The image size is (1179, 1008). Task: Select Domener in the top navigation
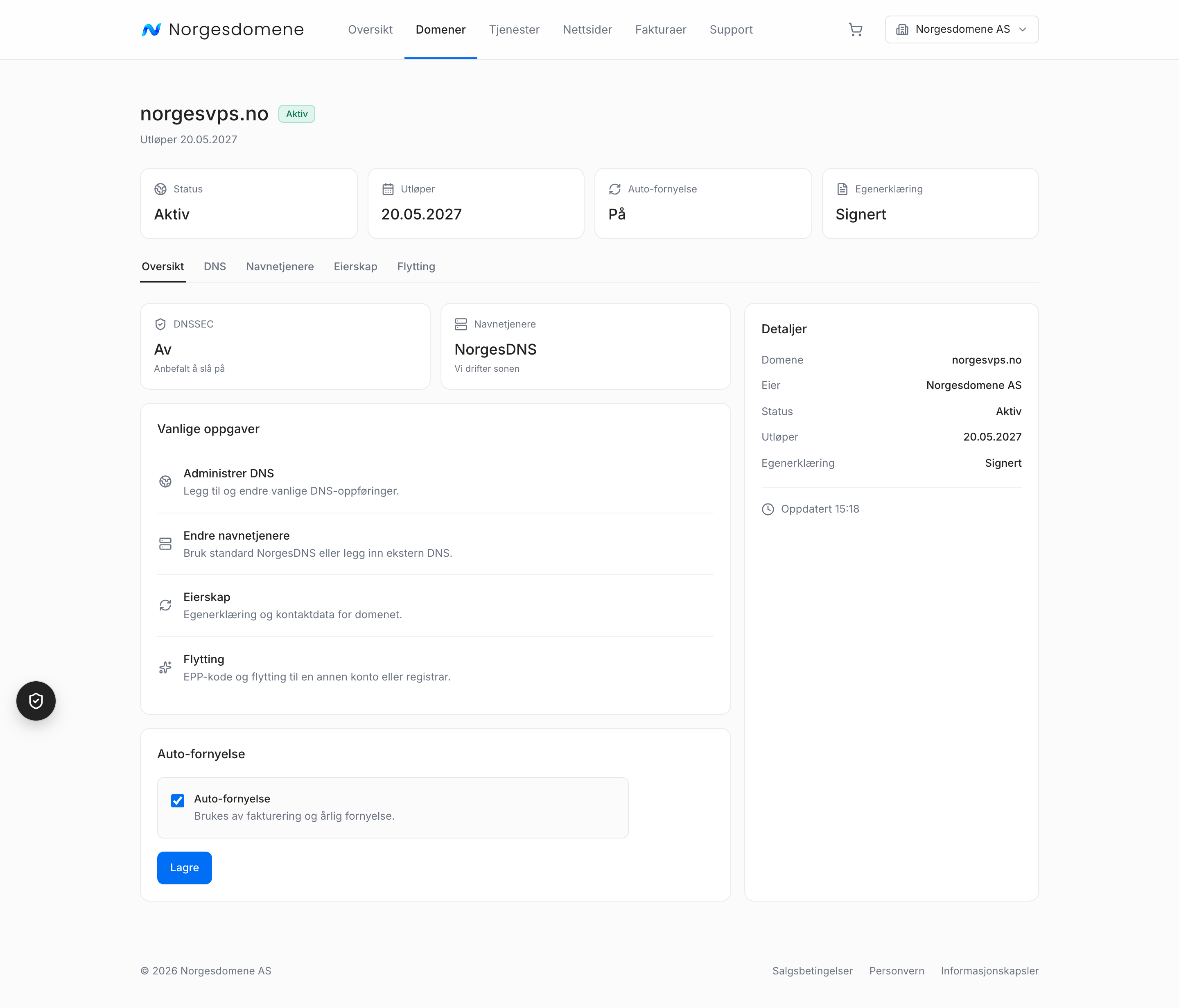[x=441, y=29]
